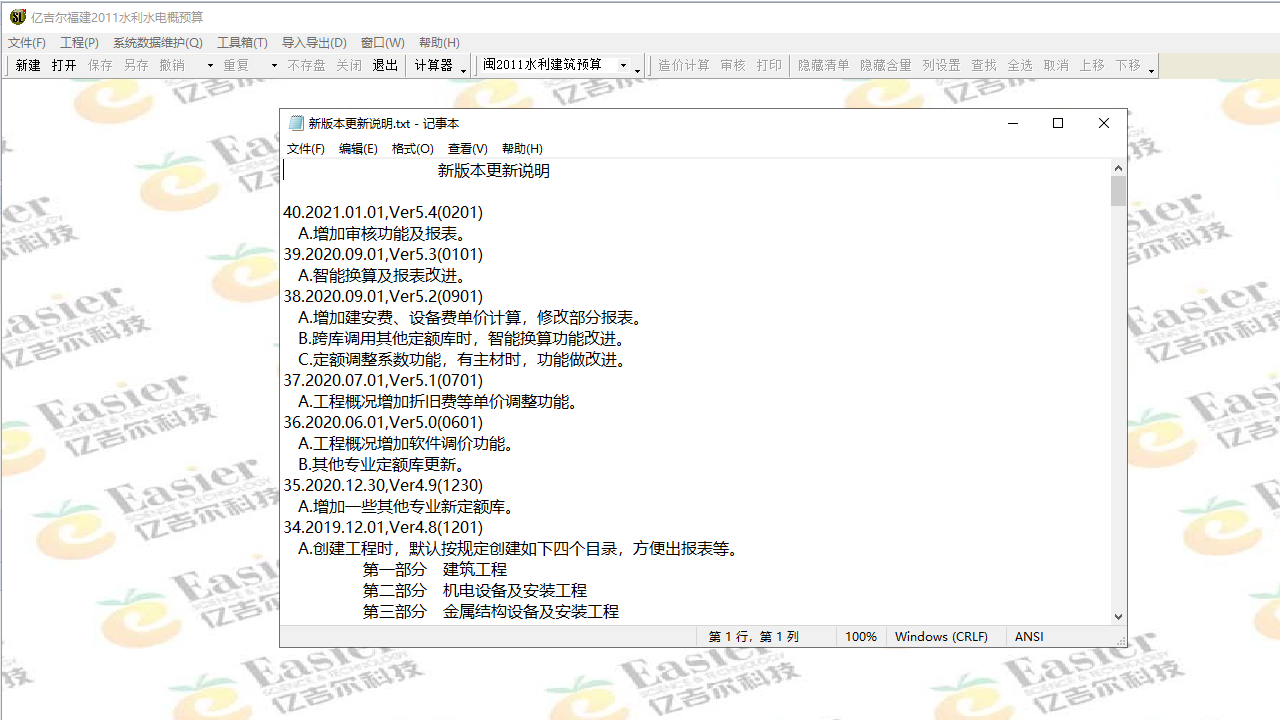Open the 撤销 undo dropdown arrow
Viewport: 1280px width, 720px height.
click(210, 65)
